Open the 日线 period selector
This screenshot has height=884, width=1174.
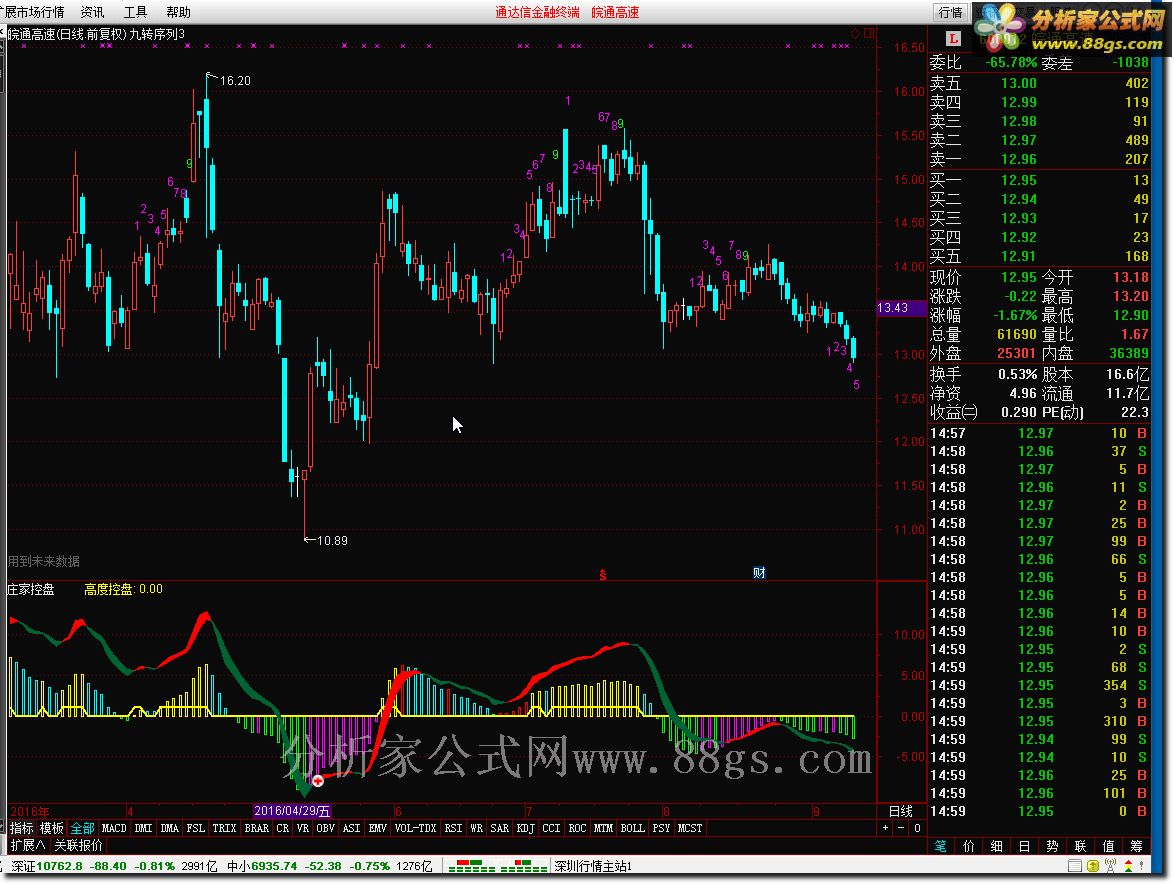pyautogui.click(x=901, y=811)
